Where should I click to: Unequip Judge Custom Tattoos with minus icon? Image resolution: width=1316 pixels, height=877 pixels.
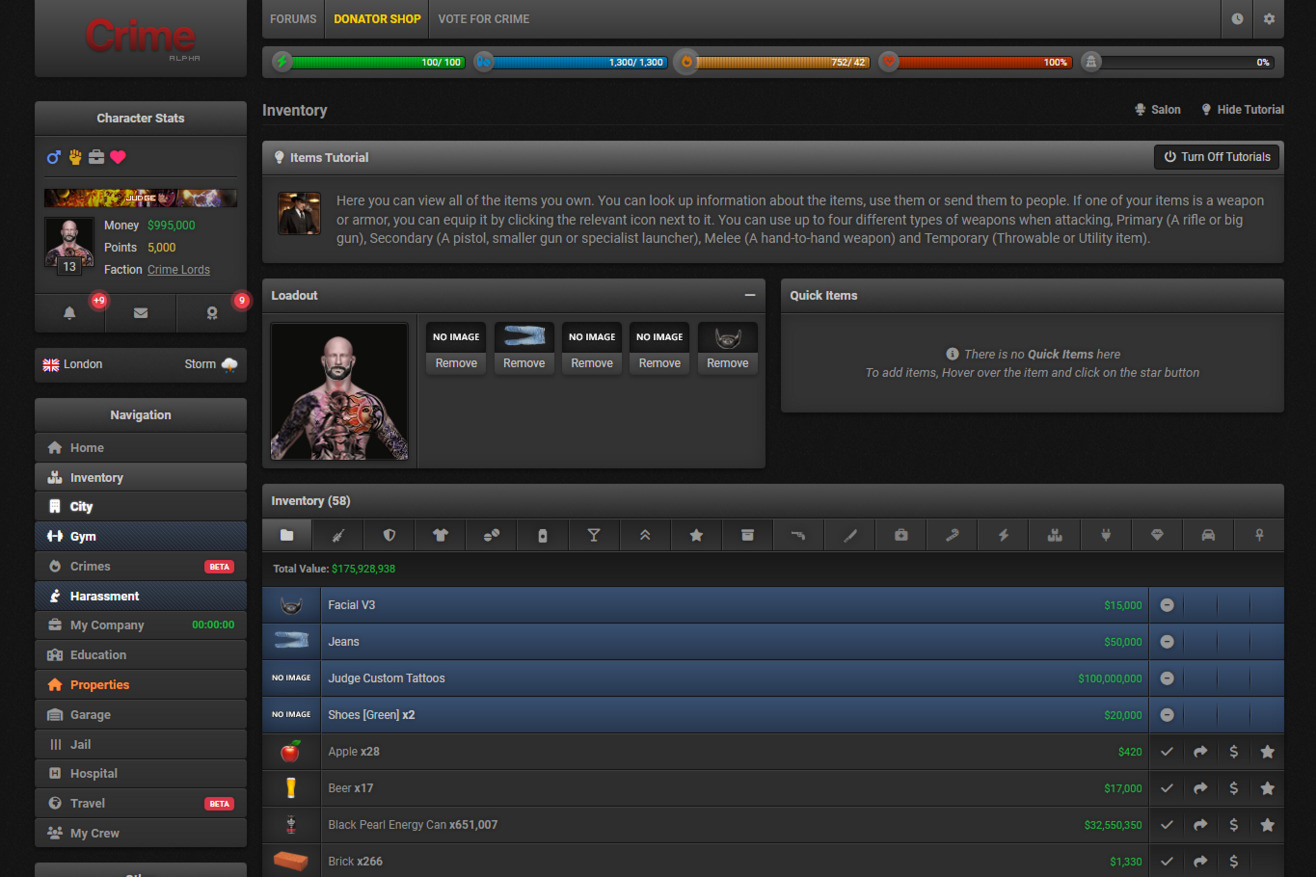pyautogui.click(x=1167, y=678)
